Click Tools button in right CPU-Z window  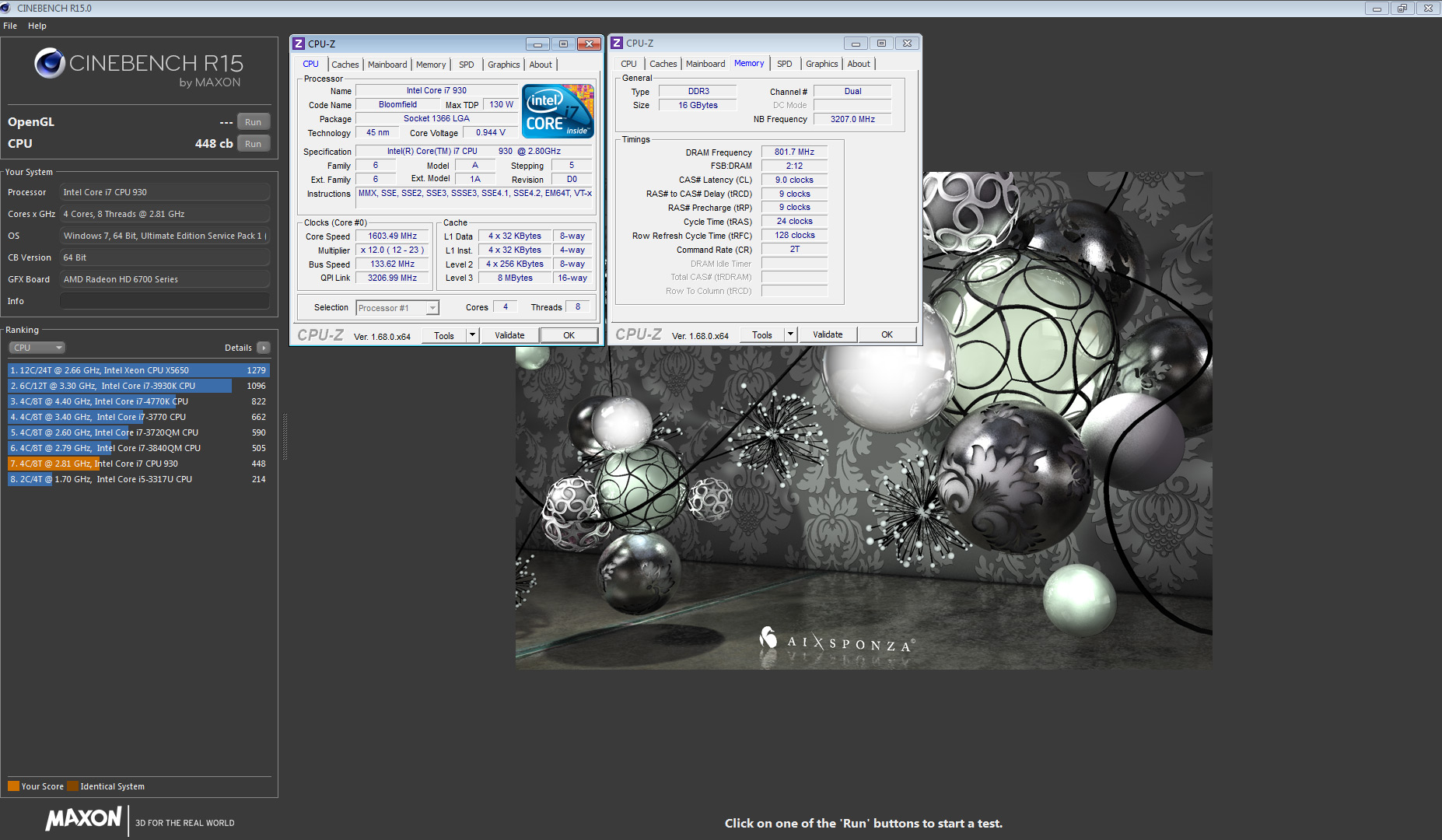(x=762, y=334)
